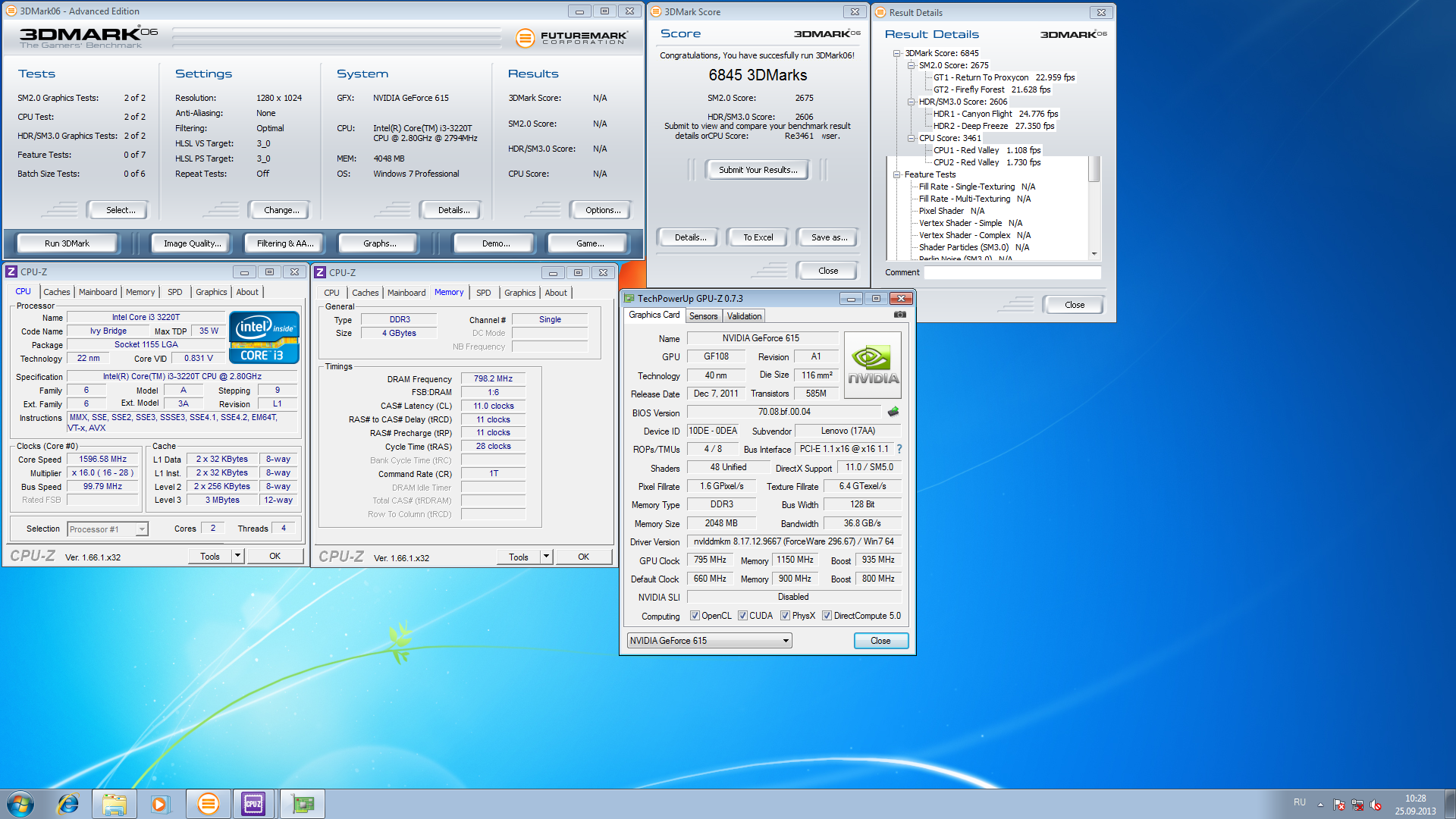Screen dimensions: 1456x819
Task: Open Caches tab in CPU-Z processor window
Action: [56, 292]
